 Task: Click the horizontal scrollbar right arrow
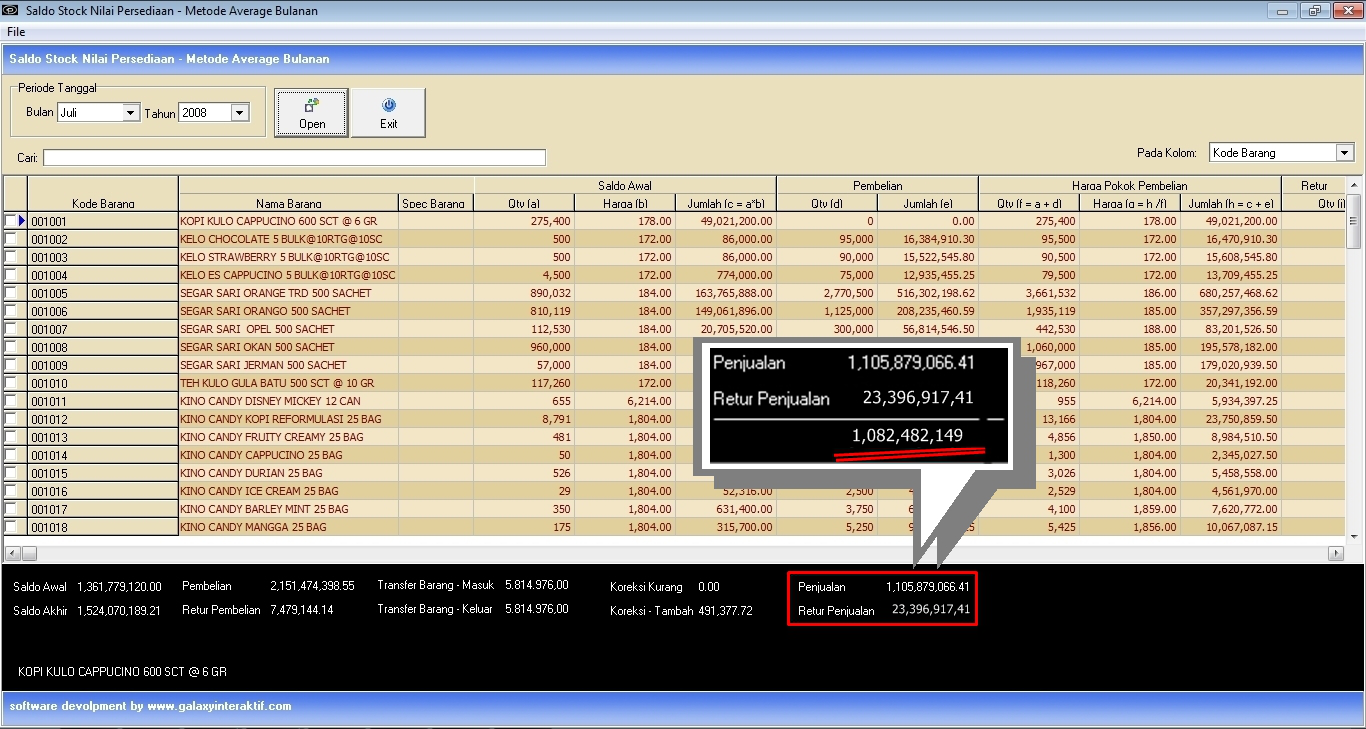[x=1335, y=553]
